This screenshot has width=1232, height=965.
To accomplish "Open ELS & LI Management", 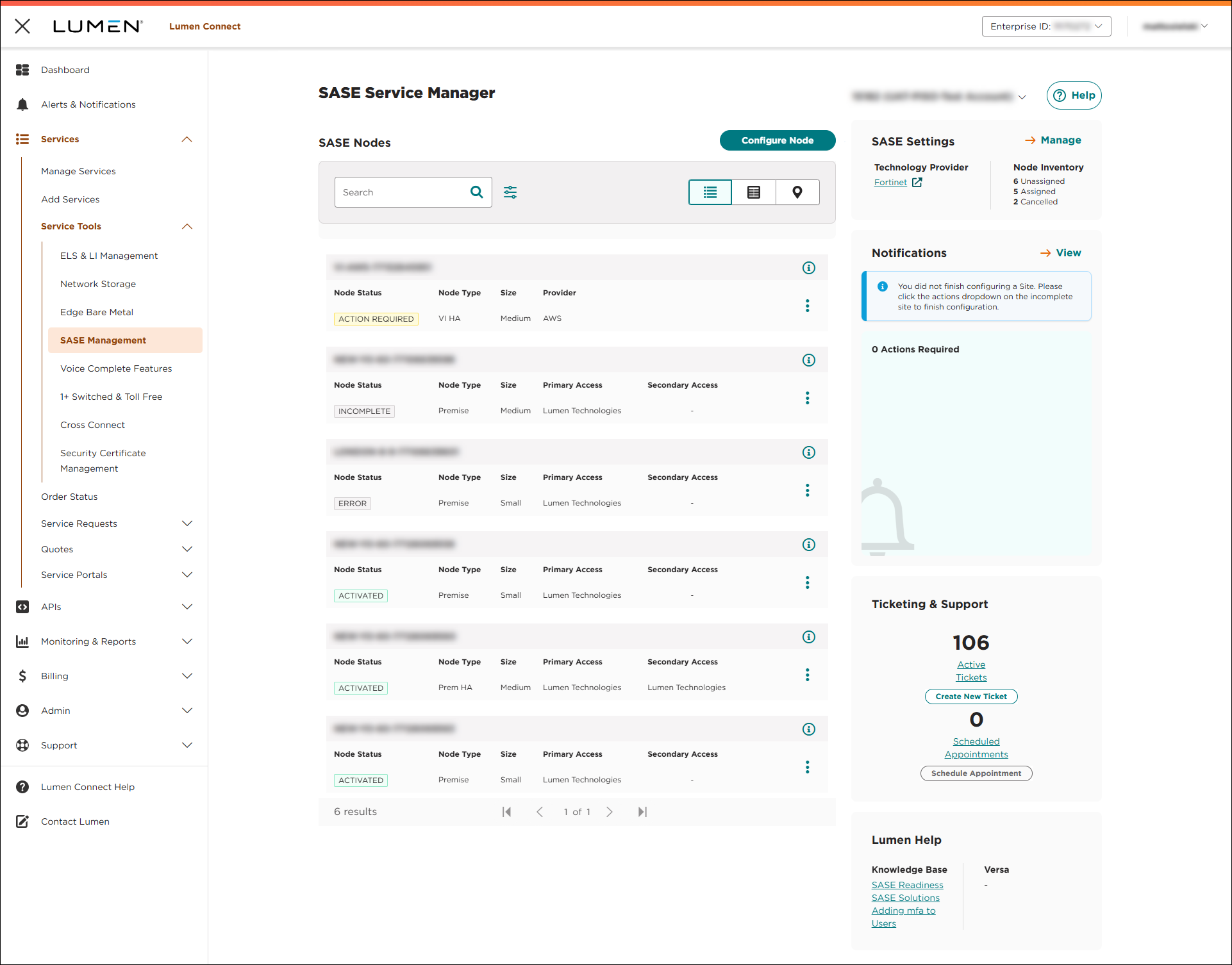I will click(x=109, y=256).
